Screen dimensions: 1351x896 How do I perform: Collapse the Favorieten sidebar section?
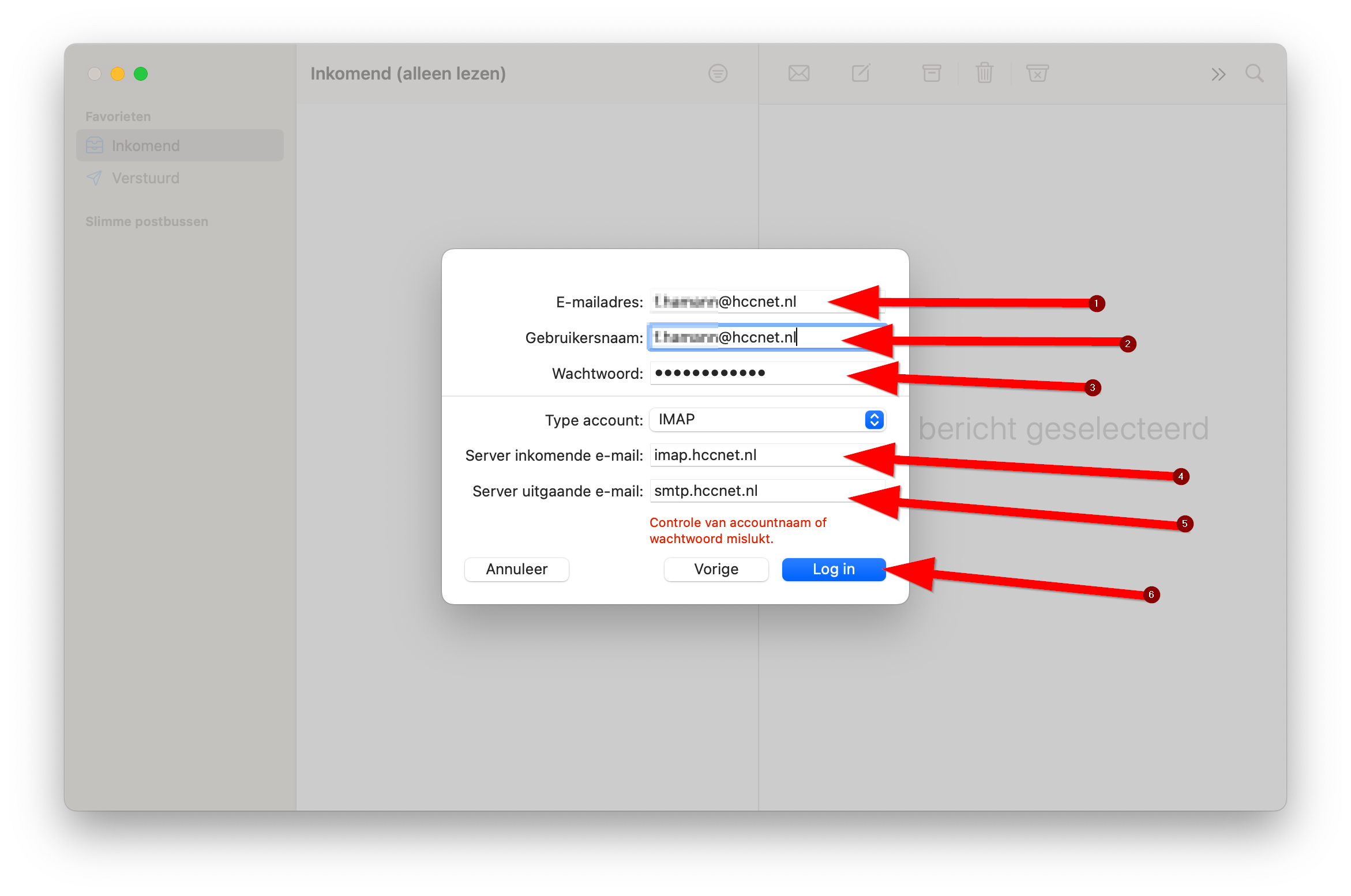[x=118, y=115]
